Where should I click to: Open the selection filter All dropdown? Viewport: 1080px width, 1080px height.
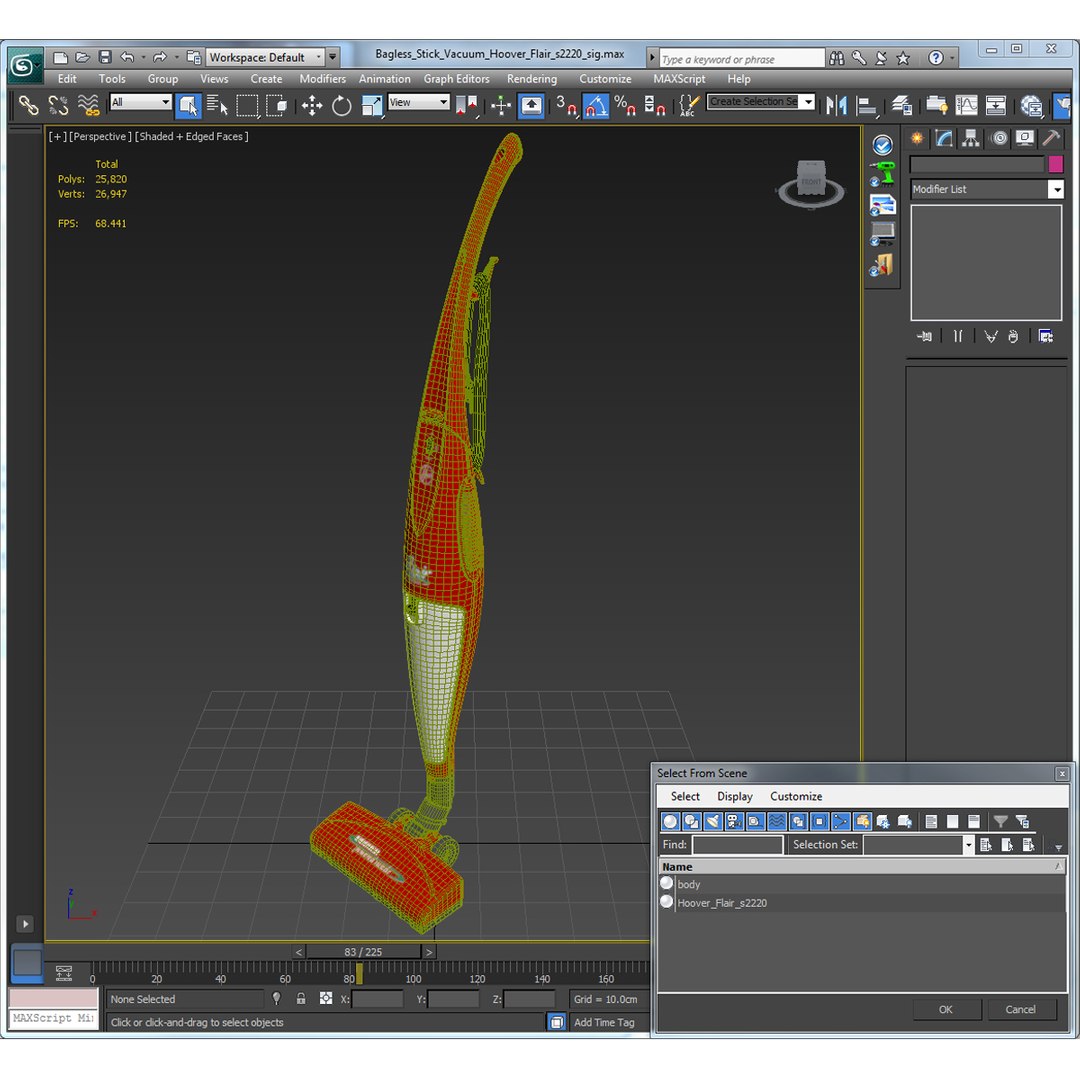(141, 102)
